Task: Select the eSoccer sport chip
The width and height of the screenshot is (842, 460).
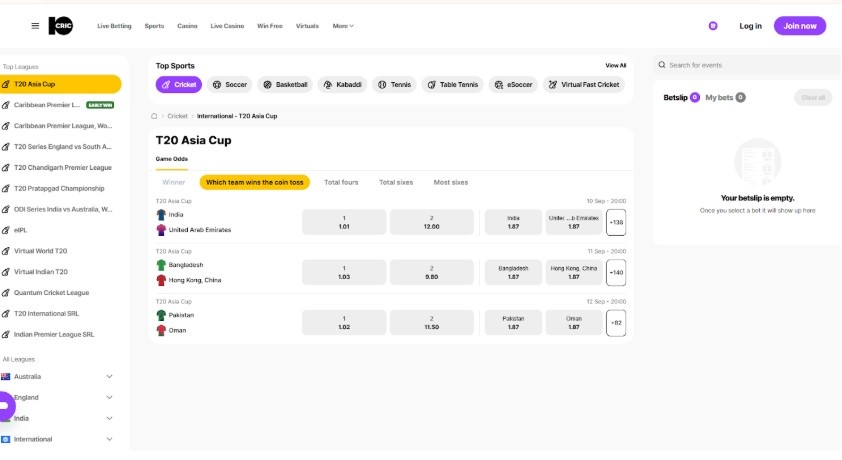Action: [513, 85]
